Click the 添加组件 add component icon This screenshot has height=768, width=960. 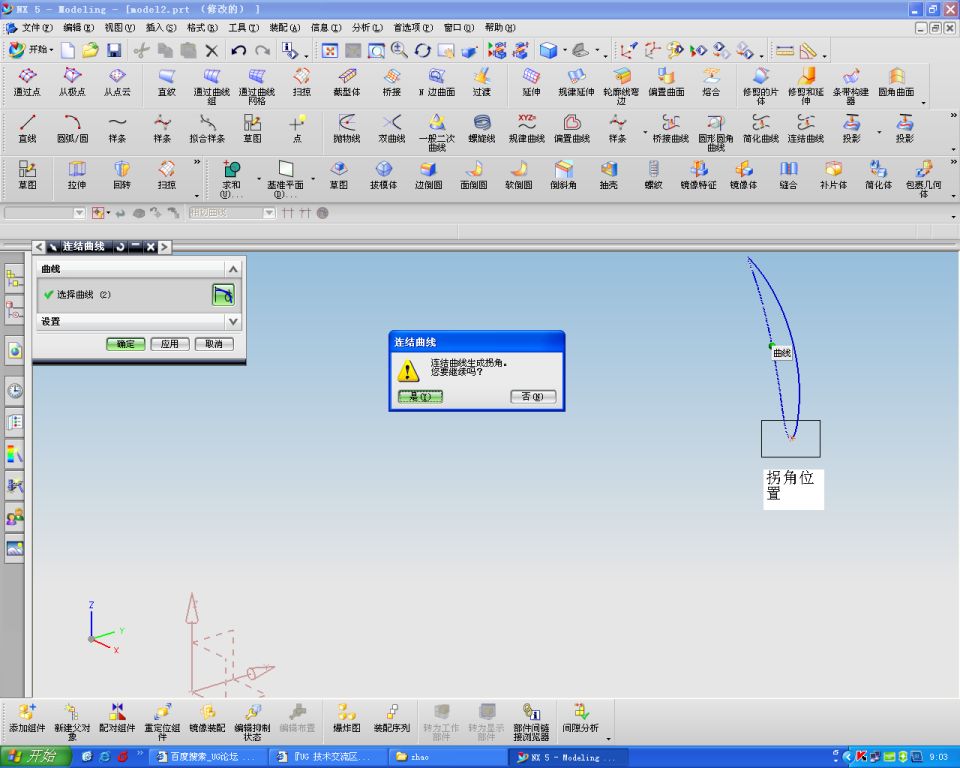coord(27,718)
